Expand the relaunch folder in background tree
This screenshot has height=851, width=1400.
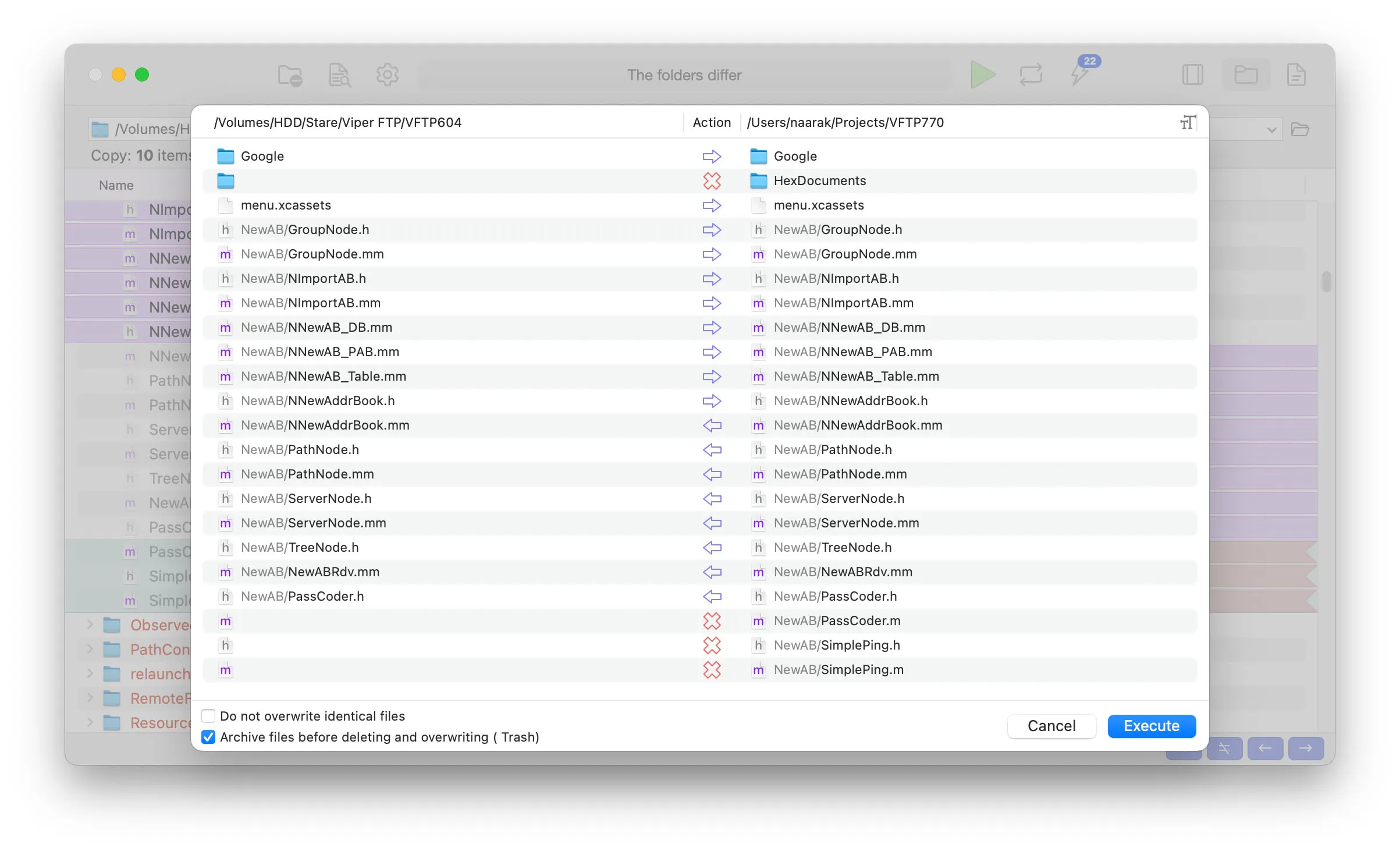point(90,673)
